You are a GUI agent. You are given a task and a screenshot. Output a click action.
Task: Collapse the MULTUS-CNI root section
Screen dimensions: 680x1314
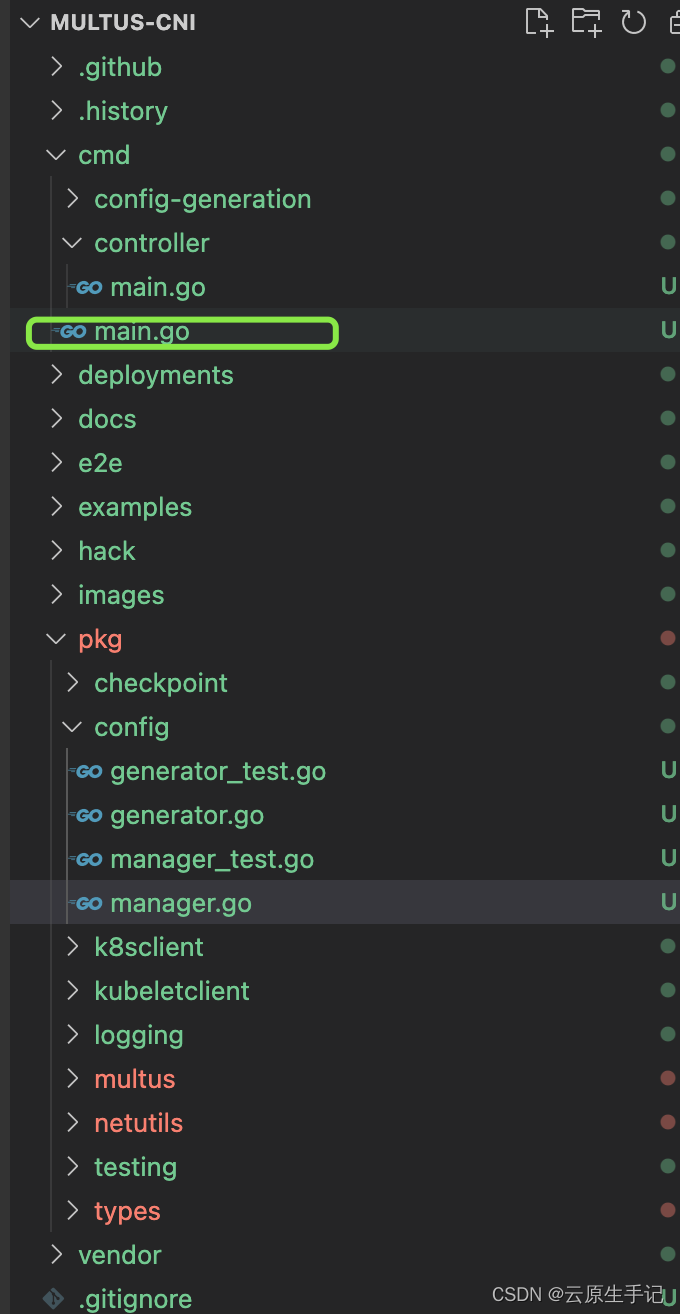pos(31,22)
